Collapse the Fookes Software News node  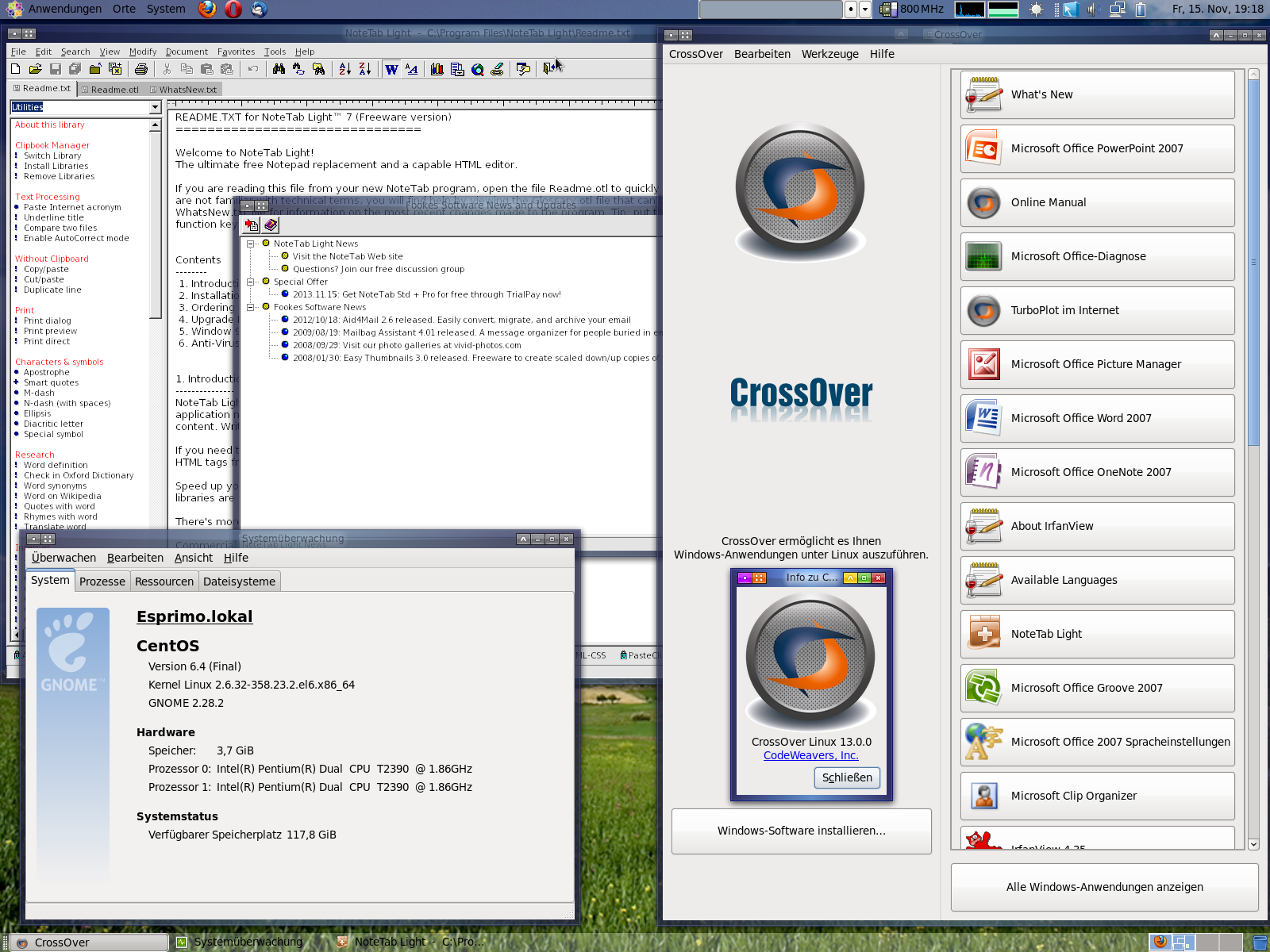pos(251,307)
